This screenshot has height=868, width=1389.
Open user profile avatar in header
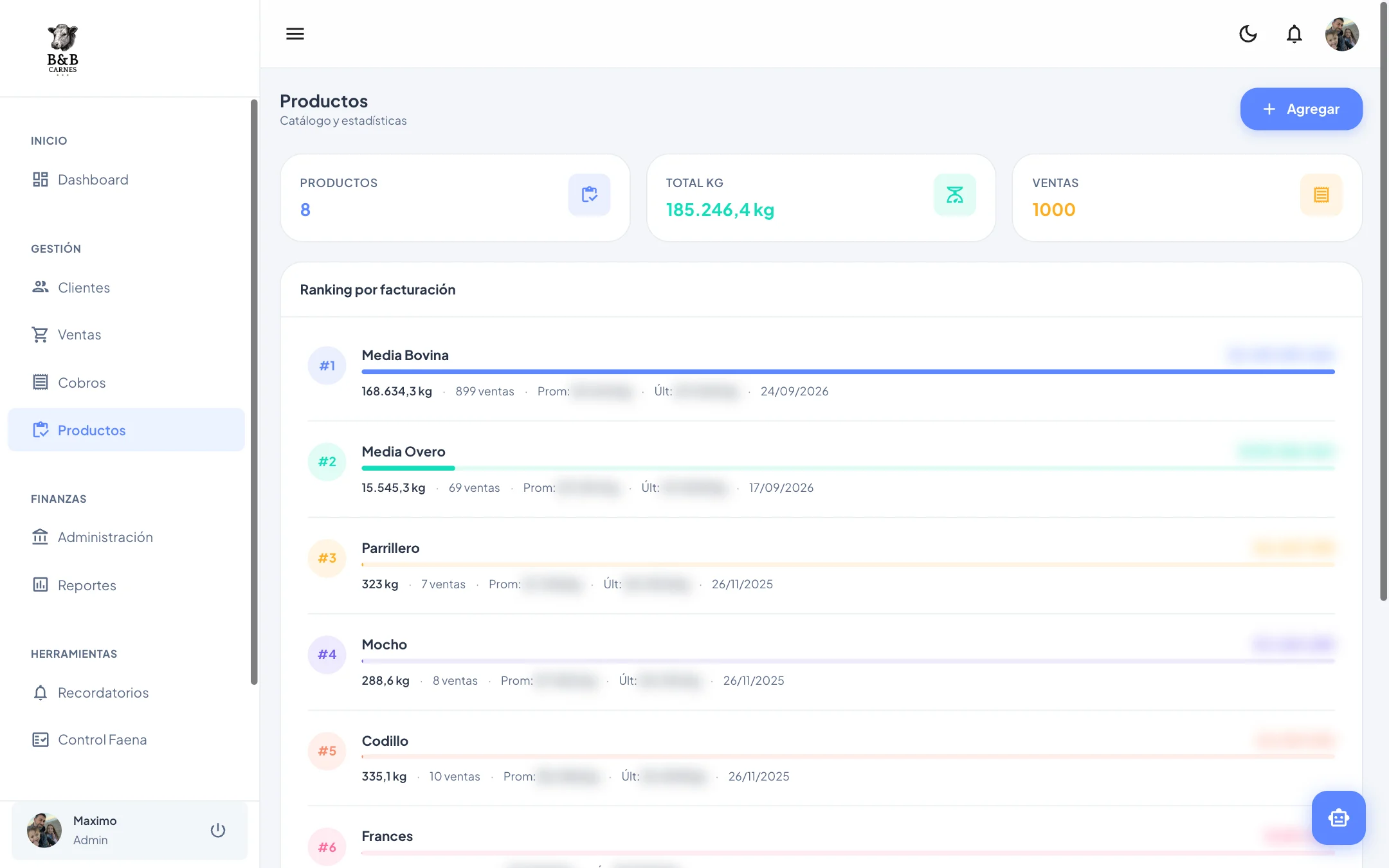click(x=1342, y=33)
